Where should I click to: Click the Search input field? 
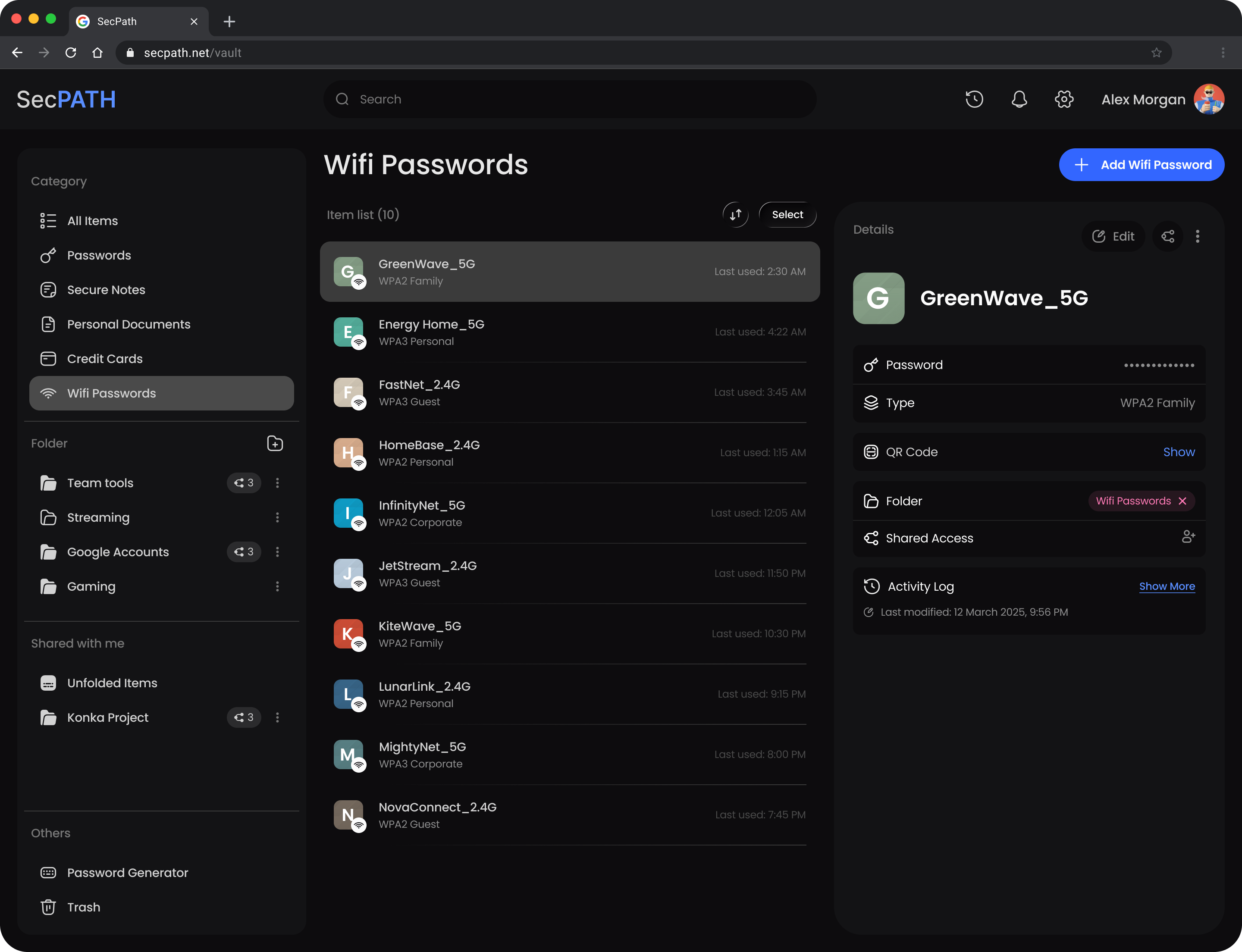(570, 99)
